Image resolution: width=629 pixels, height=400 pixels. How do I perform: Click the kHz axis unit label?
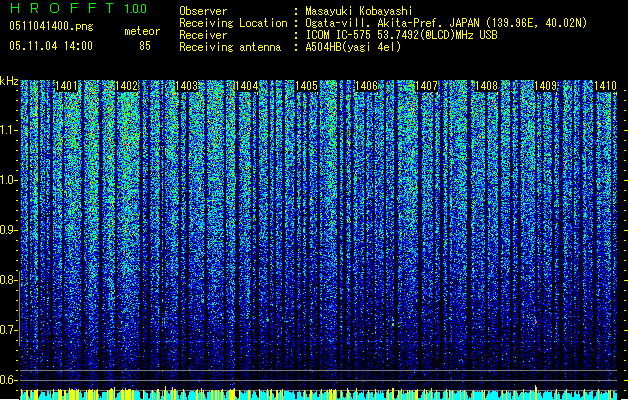point(9,81)
